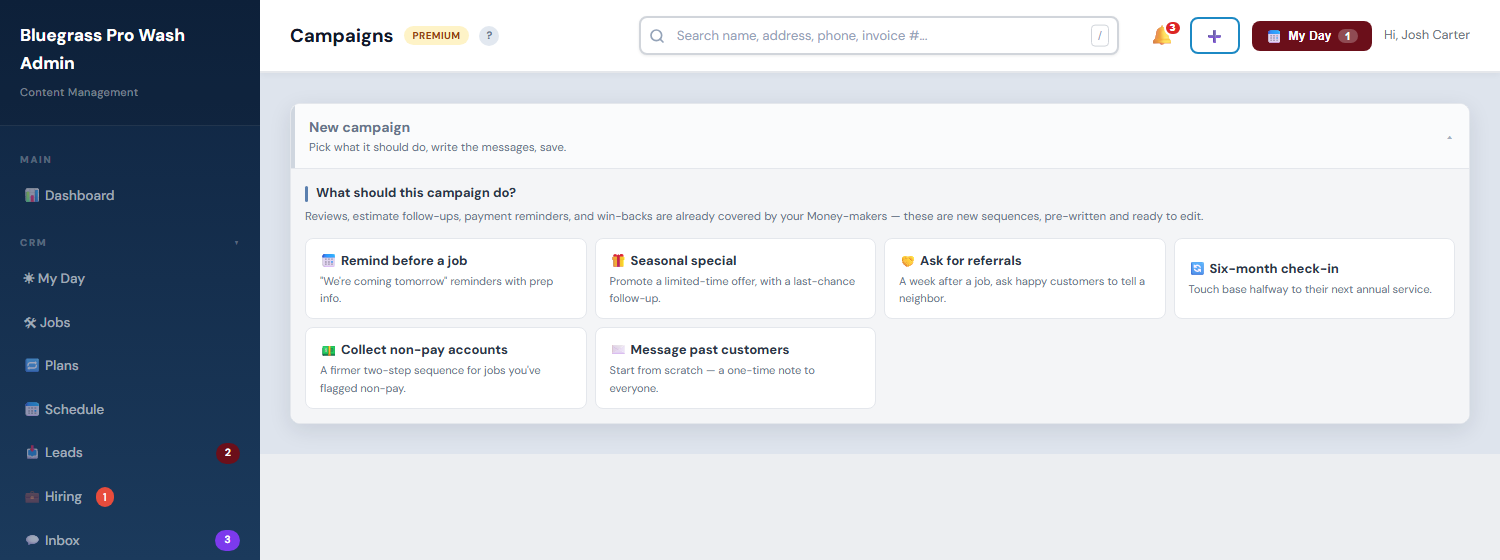Click the Dashboard chart icon

32,195
